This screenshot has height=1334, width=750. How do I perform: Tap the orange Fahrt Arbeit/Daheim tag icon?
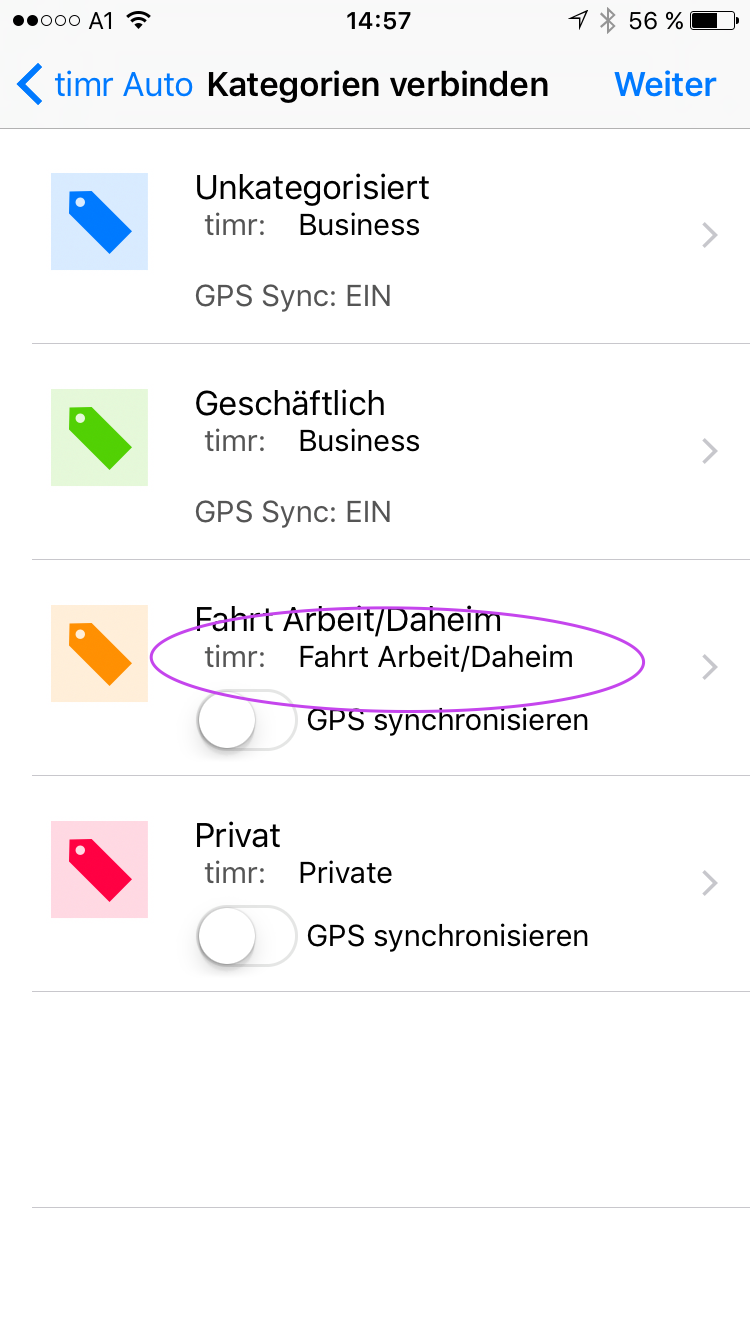[99, 653]
